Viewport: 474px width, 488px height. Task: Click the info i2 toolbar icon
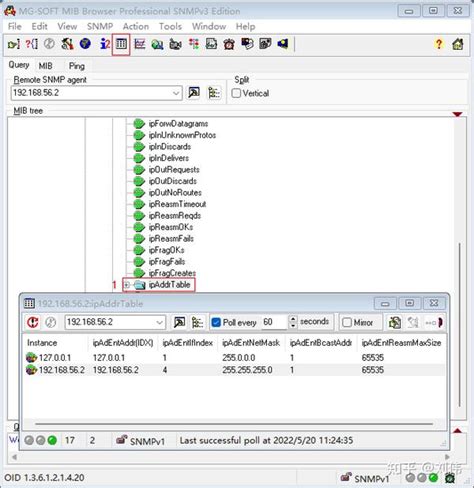coord(105,44)
